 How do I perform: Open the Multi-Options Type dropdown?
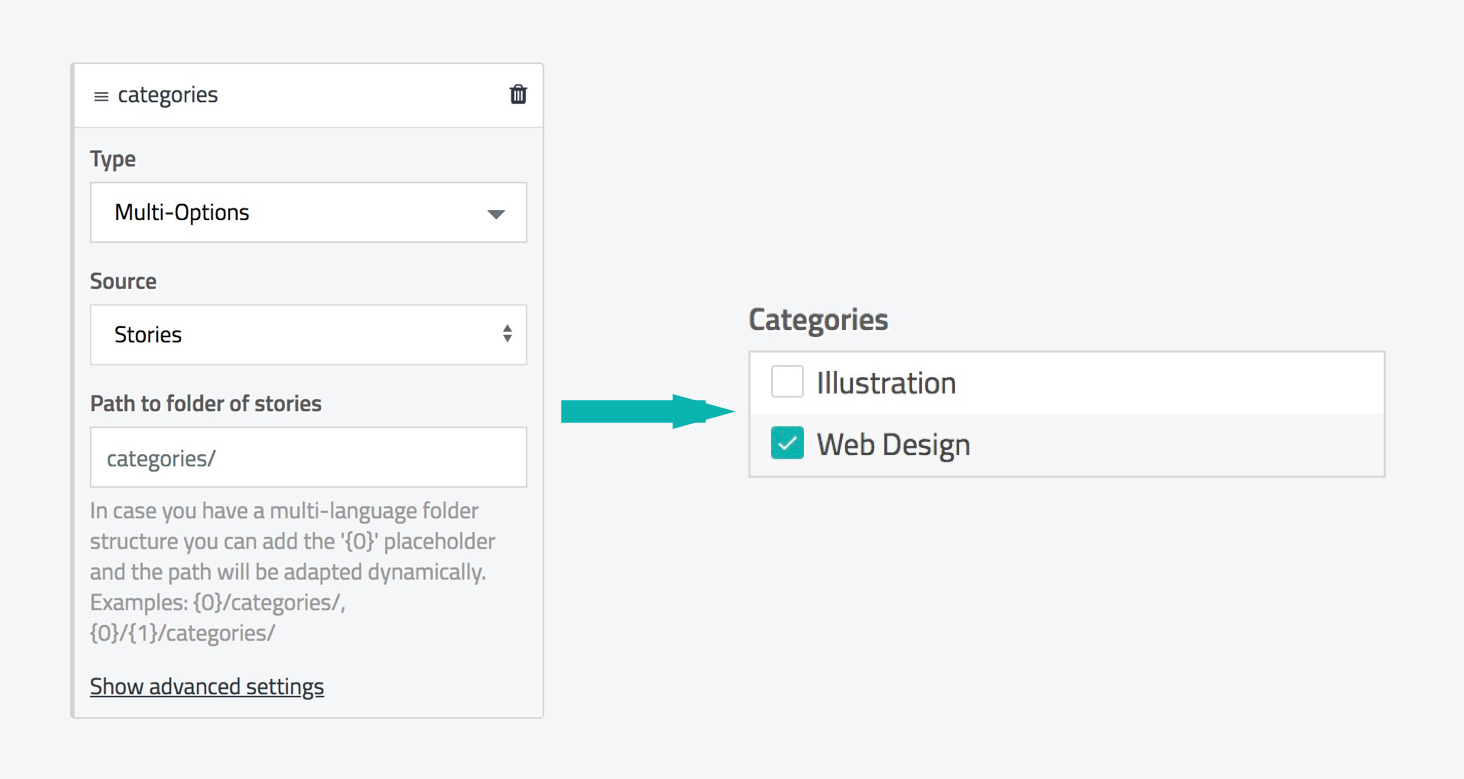pyautogui.click(x=308, y=213)
